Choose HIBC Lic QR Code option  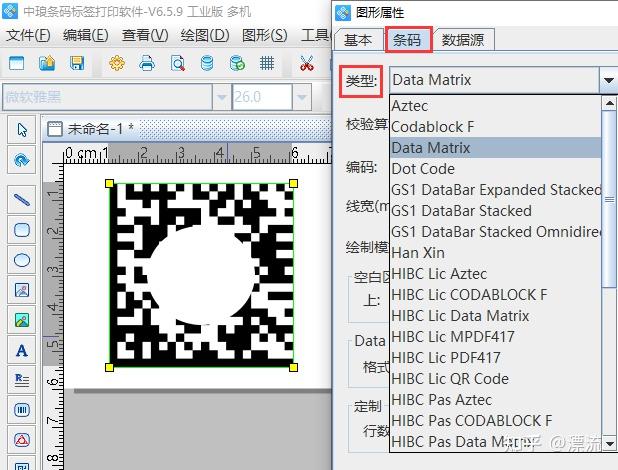pos(495,379)
